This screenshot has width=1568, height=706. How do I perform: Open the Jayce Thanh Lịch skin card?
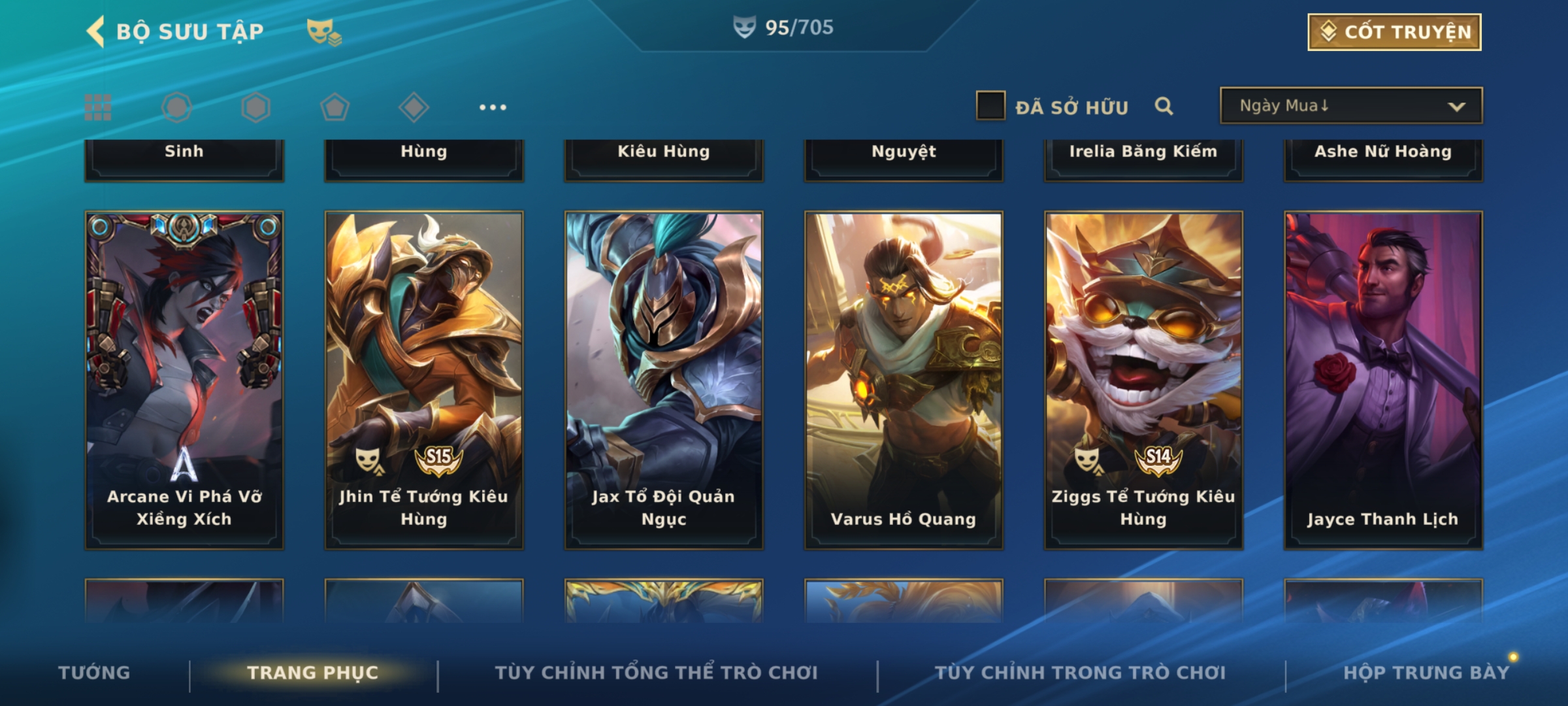pyautogui.click(x=1383, y=380)
